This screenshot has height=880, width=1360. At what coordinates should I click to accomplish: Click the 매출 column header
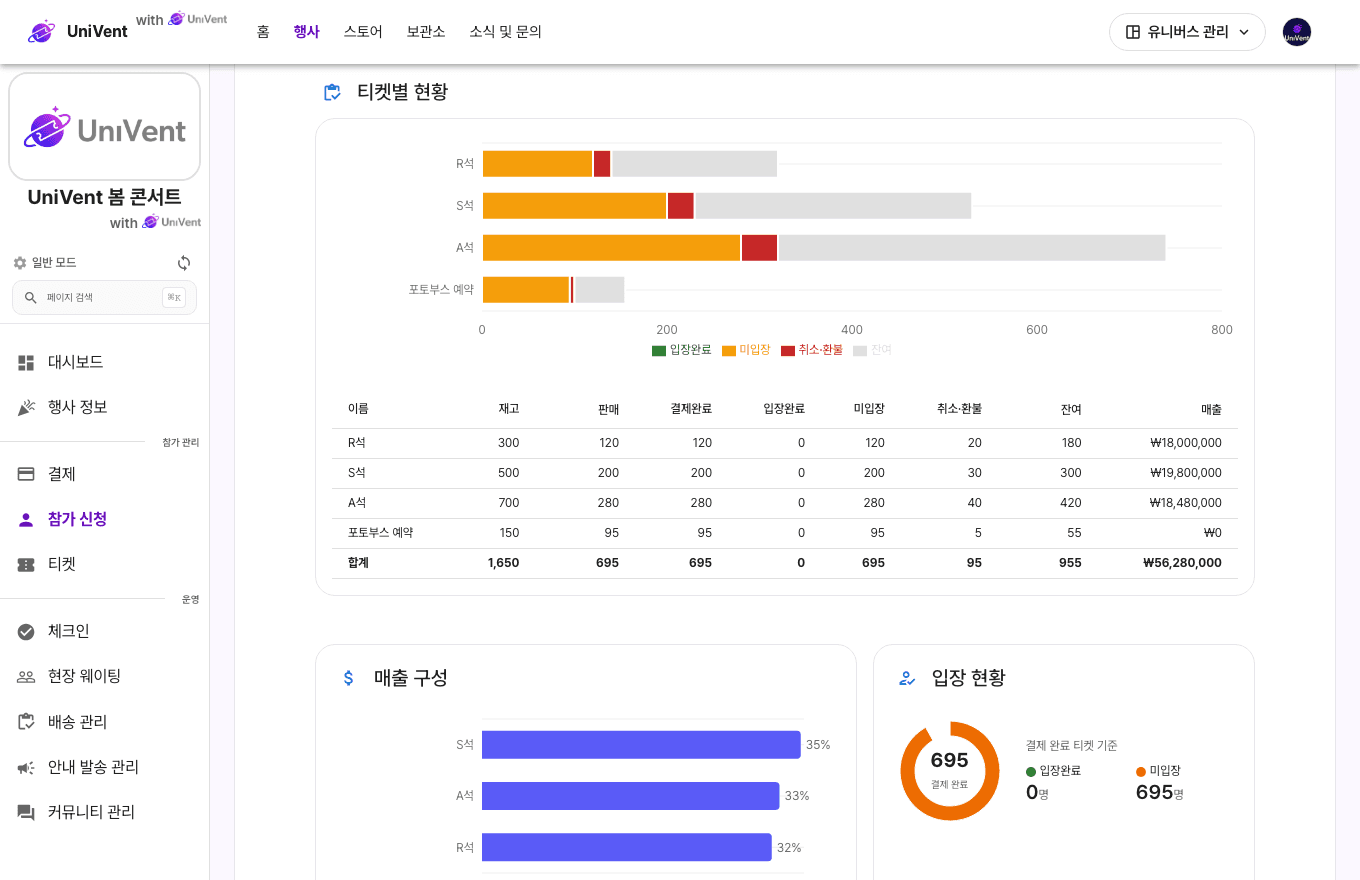pos(1211,409)
